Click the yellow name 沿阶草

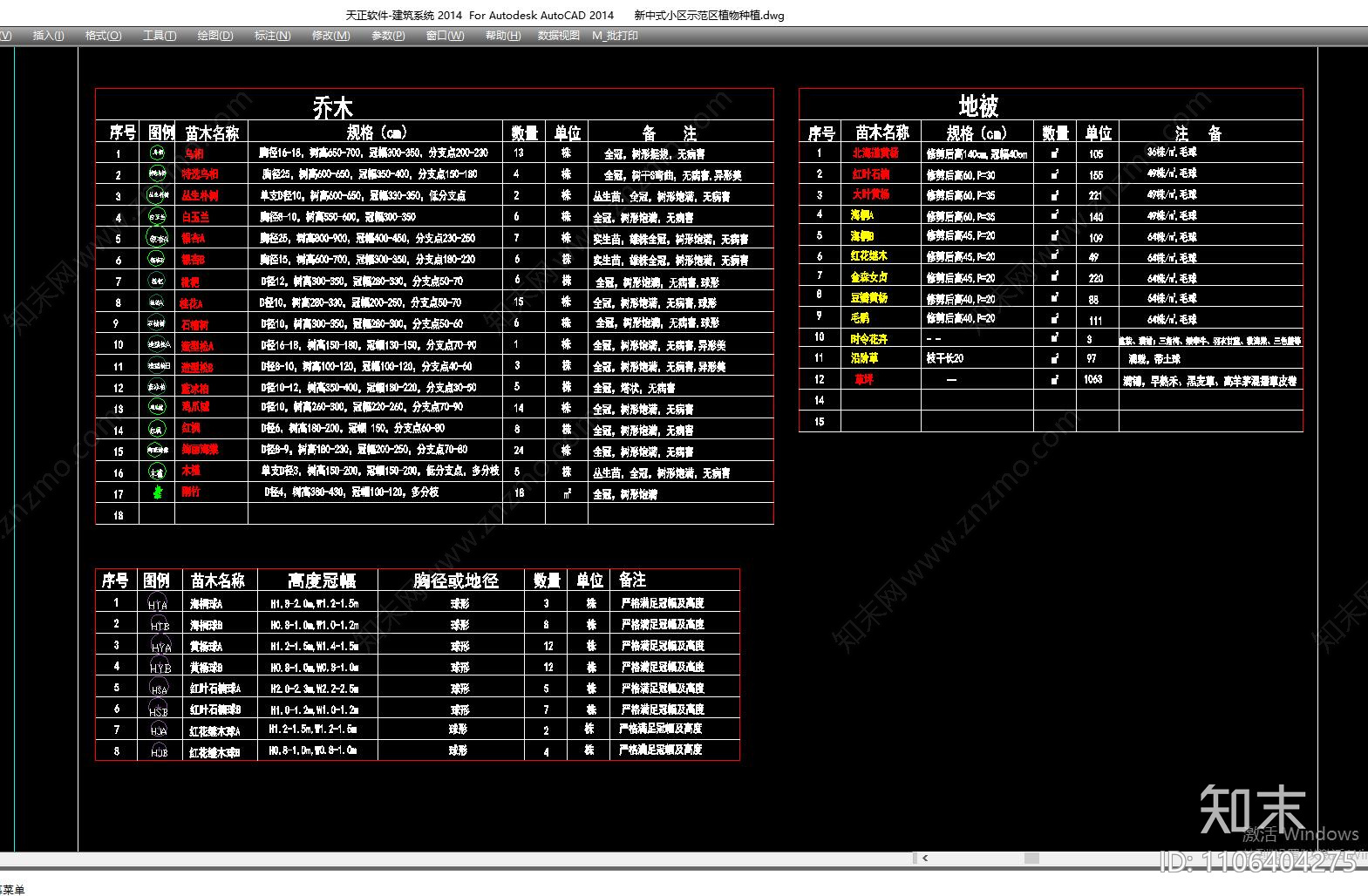[864, 358]
